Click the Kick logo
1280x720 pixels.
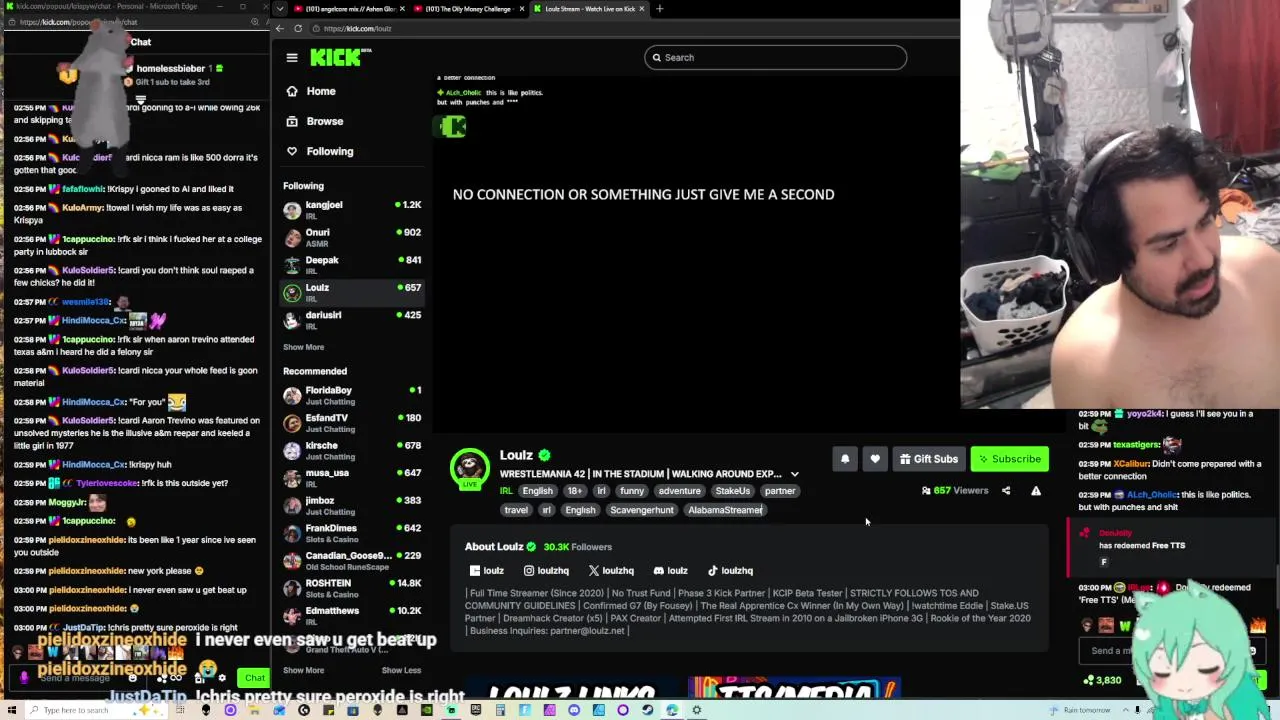pyautogui.click(x=340, y=57)
